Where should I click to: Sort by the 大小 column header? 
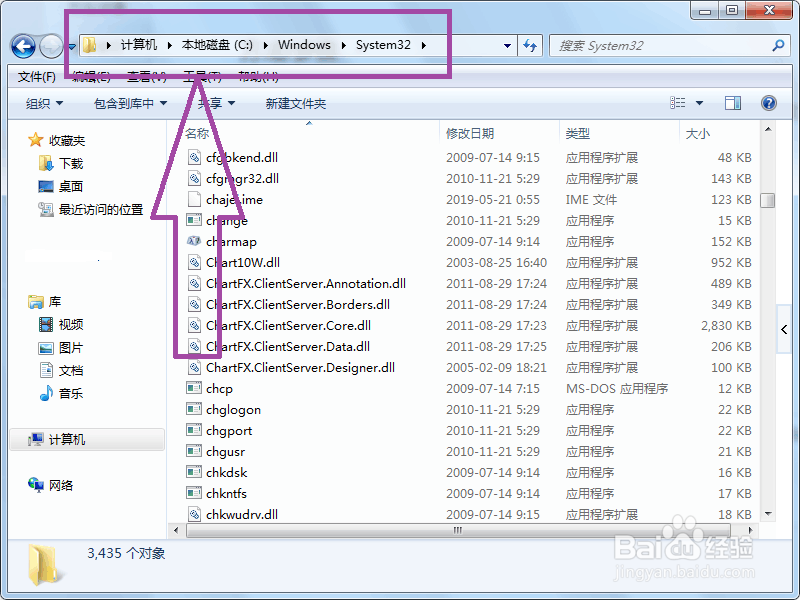[x=698, y=134]
